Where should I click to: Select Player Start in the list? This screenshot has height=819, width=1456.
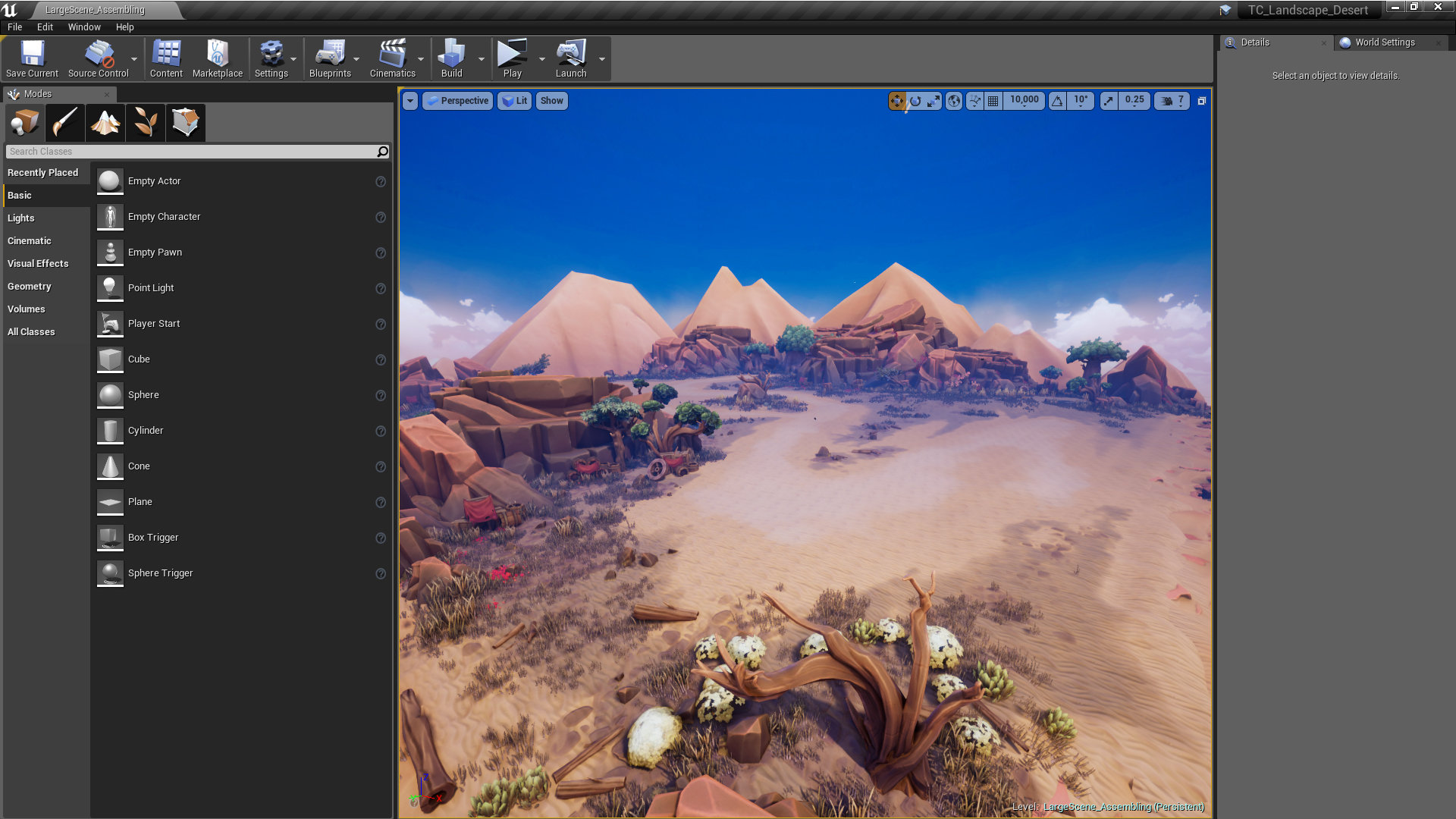tap(241, 324)
